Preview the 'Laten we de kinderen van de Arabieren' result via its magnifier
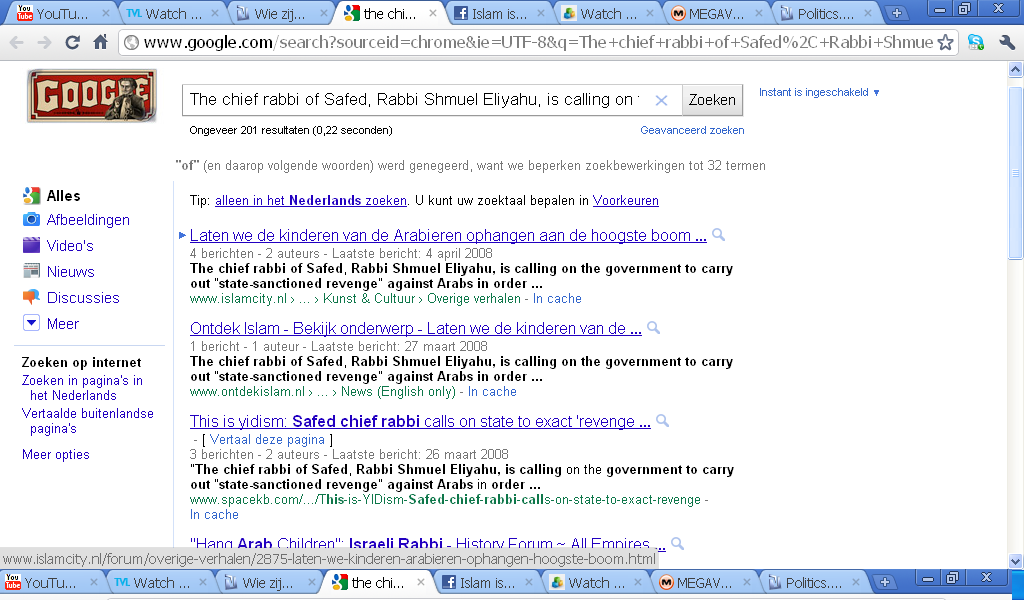 click(718, 234)
